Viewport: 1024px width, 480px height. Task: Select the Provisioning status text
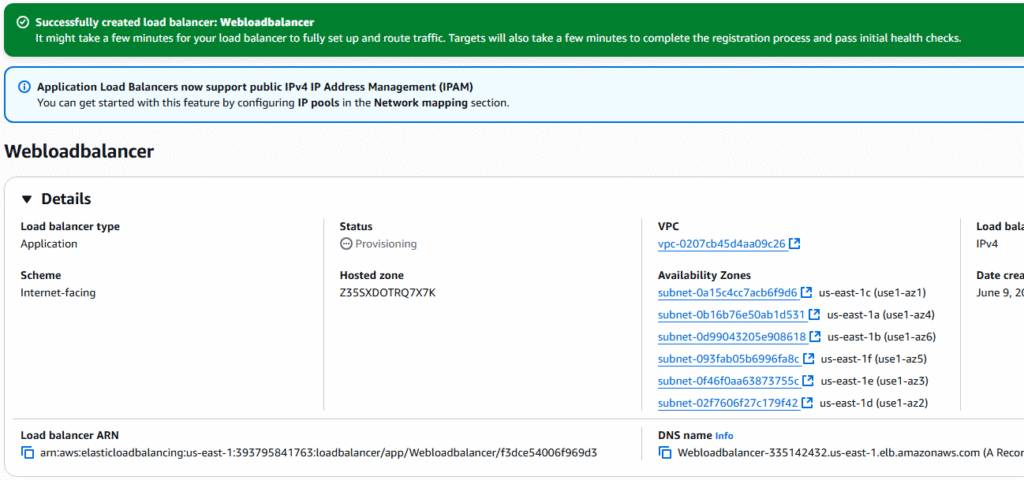pyautogui.click(x=386, y=244)
